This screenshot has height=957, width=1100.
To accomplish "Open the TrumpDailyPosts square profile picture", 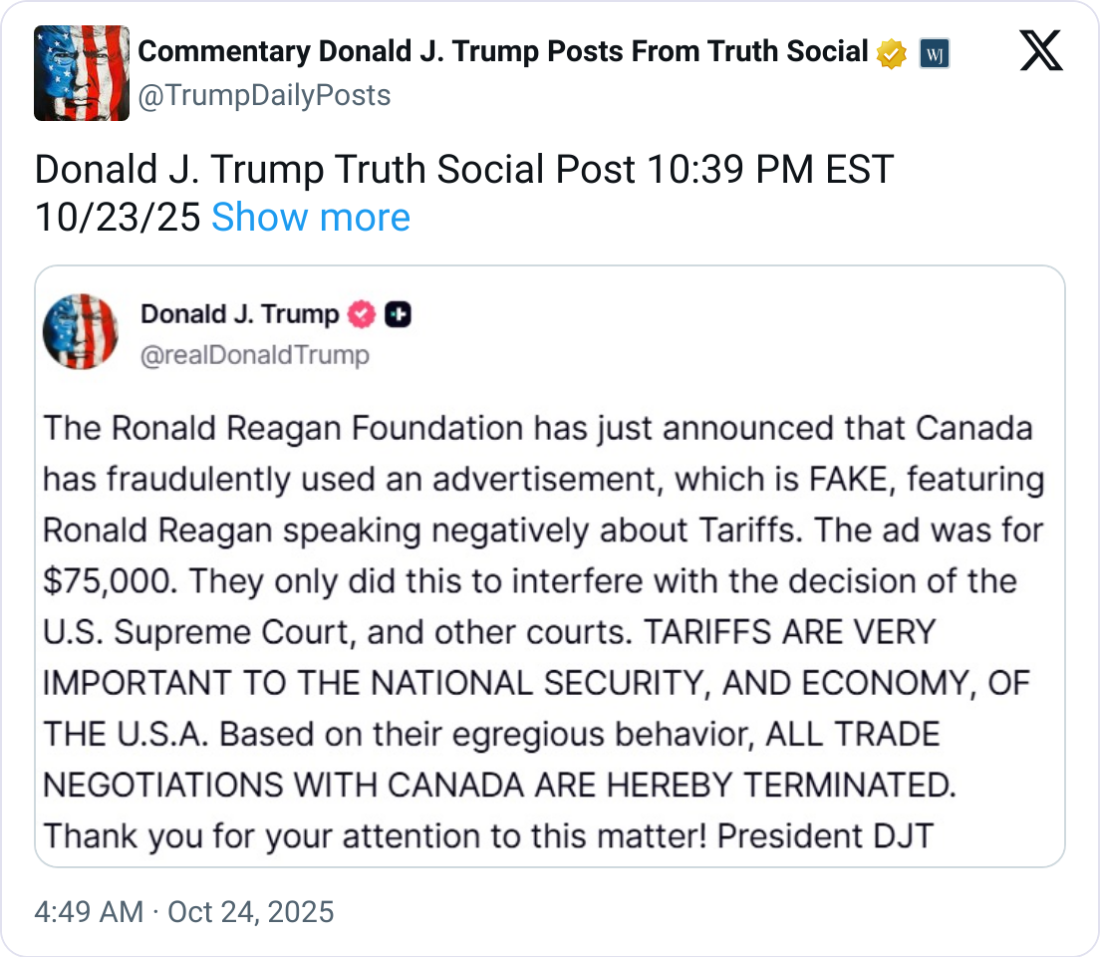I will pyautogui.click(x=82, y=73).
